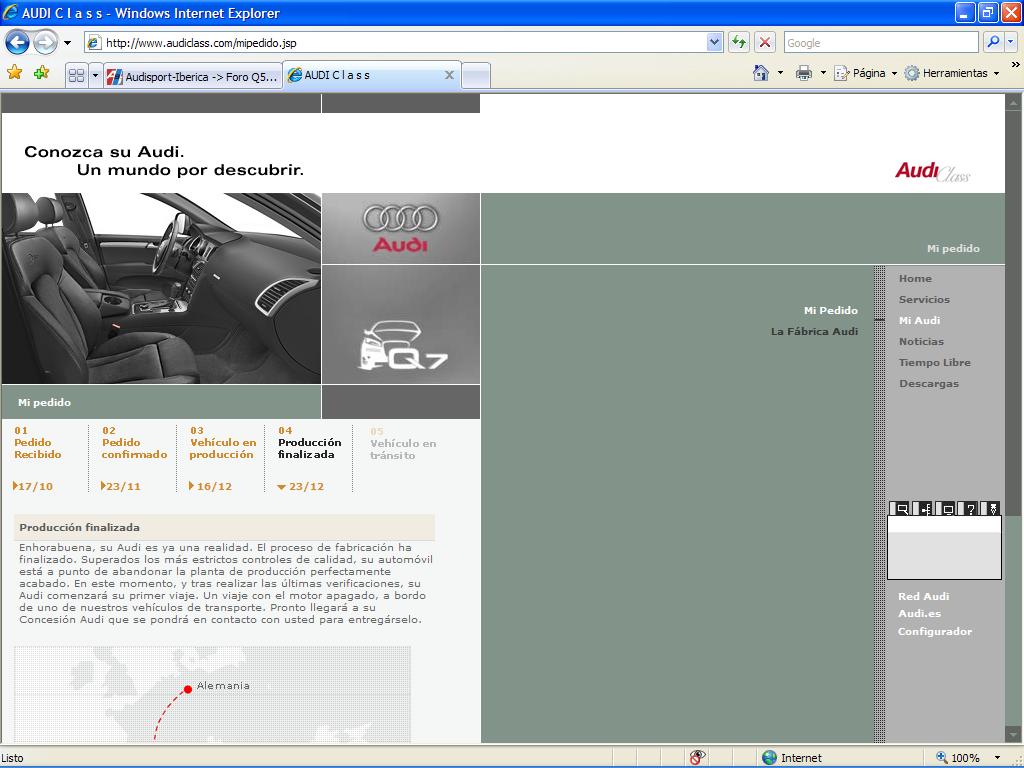Viewport: 1024px width, 768px height.
Task: Click the Forward navigation arrow
Action: [x=44, y=43]
